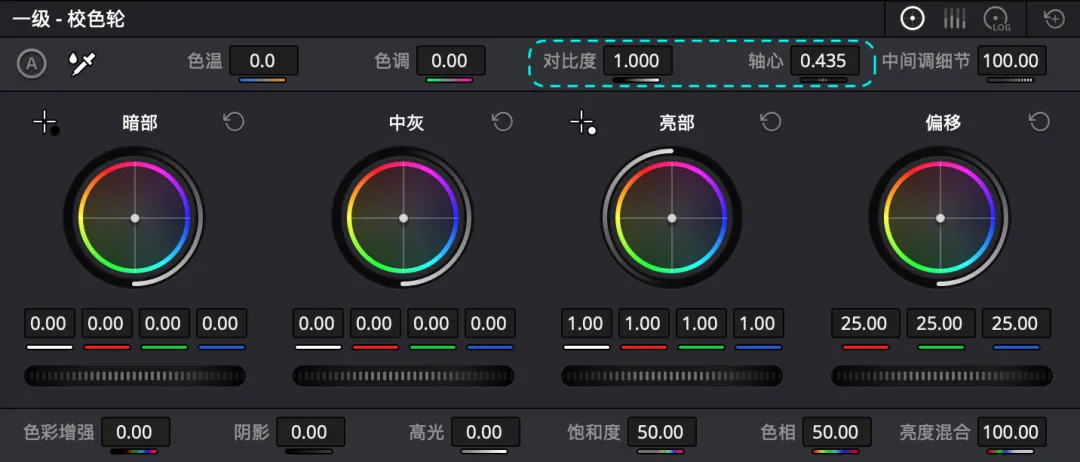Click the 轴心 value field
1080x462 pixels.
point(824,60)
